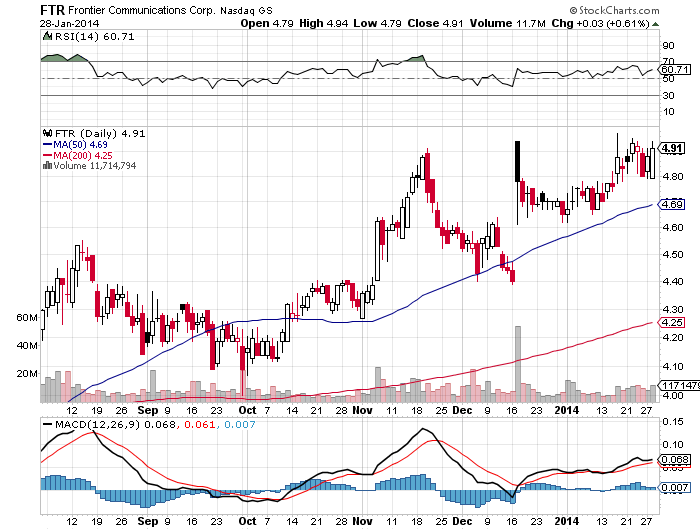Viewport: 700px width, 530px height.
Task: Click 'Frontier Communications Corp.' company name
Action: pyautogui.click(x=142, y=10)
